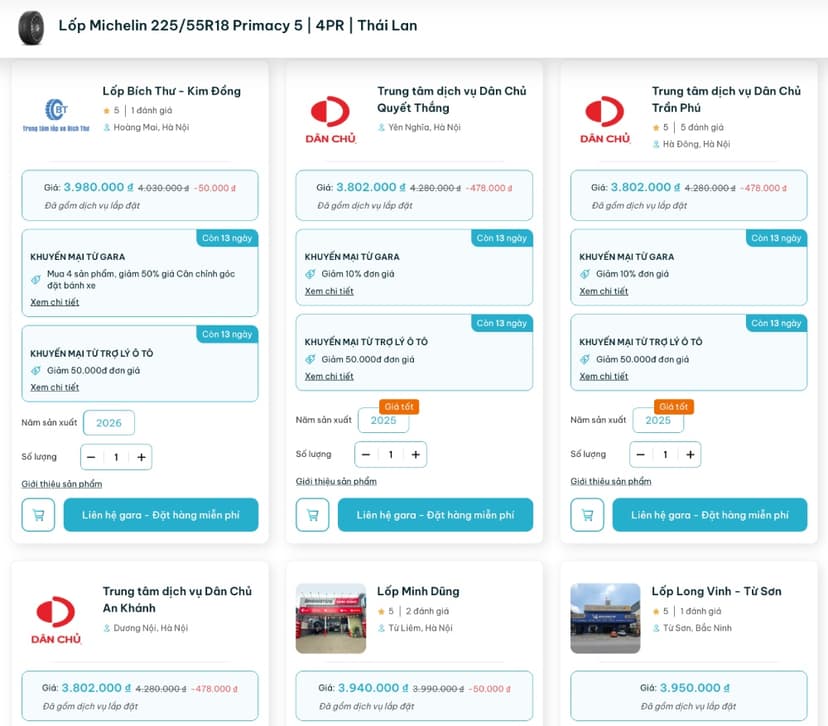Increase quantity in Trần Phú card
This screenshot has width=828, height=726.
click(690, 455)
